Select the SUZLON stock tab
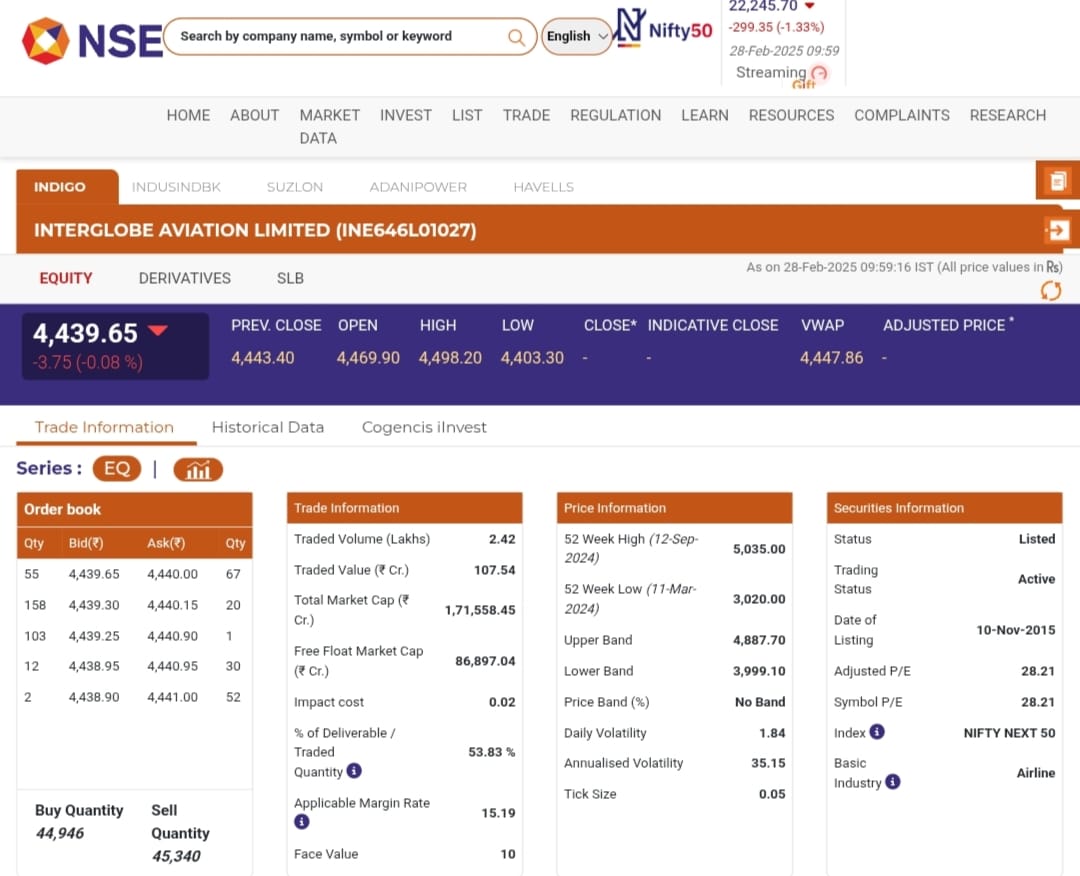1080x876 pixels. click(295, 187)
